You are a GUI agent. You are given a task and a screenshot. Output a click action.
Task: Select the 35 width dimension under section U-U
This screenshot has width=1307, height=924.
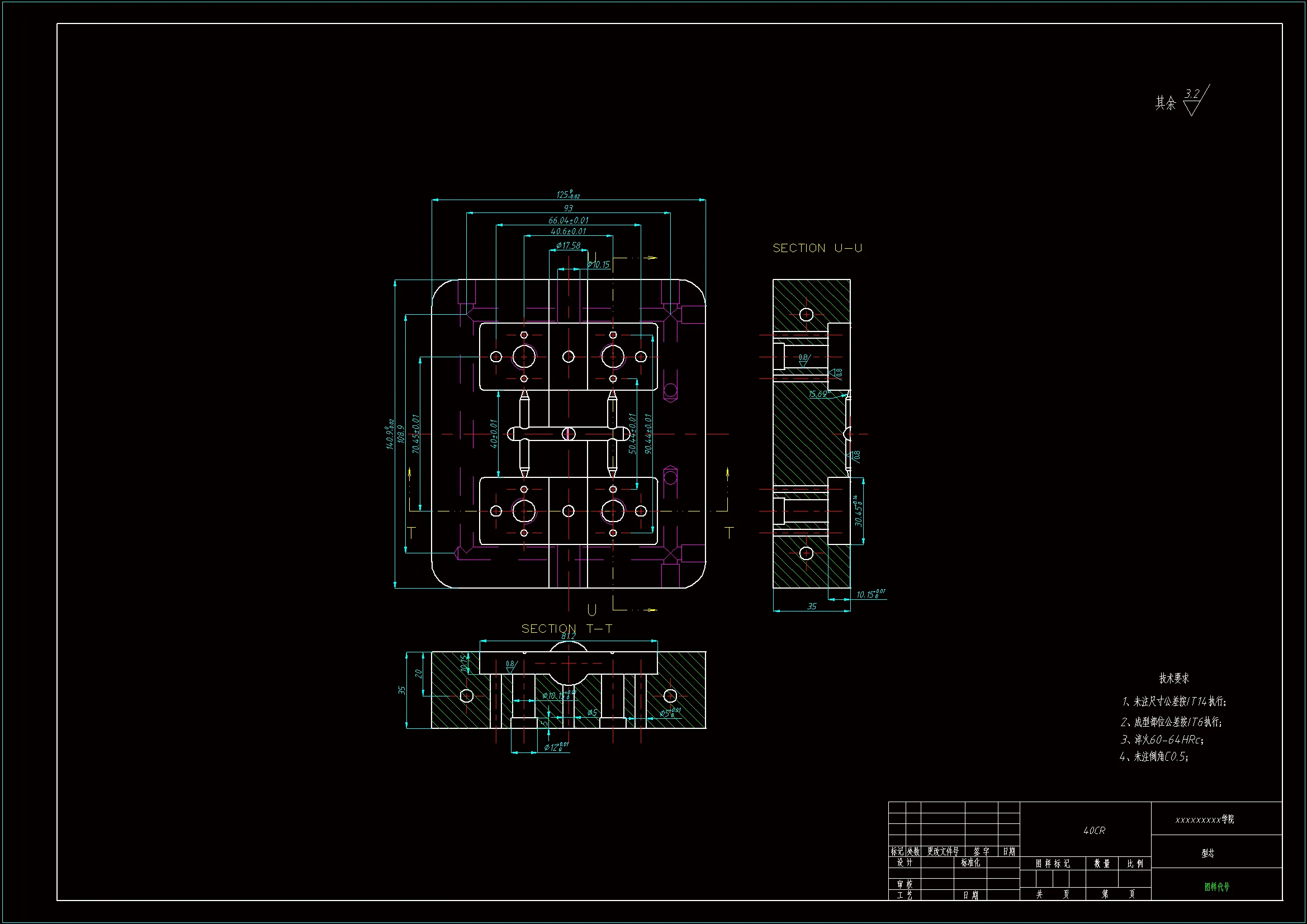(811, 606)
